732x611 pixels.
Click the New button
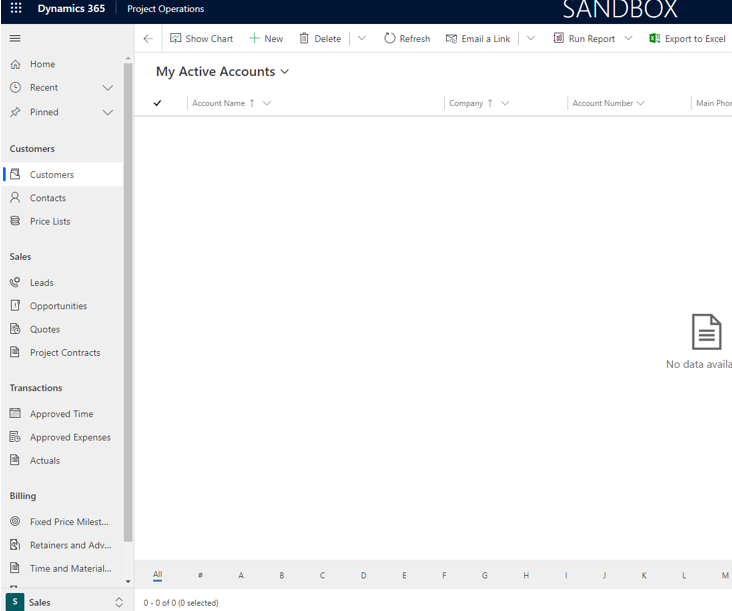click(266, 39)
